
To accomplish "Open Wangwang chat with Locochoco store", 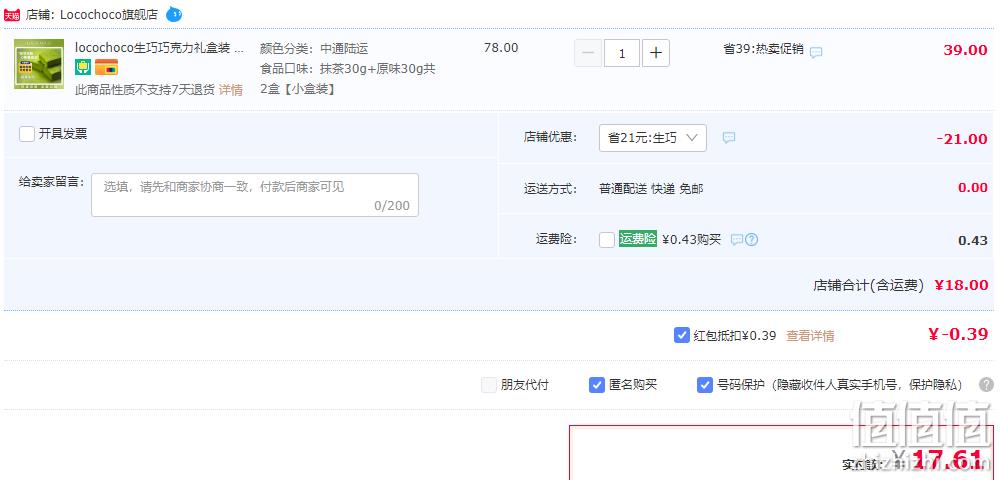I will pyautogui.click(x=173, y=14).
